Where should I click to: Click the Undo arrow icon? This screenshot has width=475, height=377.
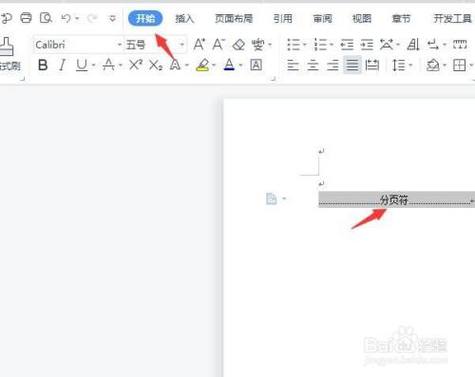(x=66, y=18)
